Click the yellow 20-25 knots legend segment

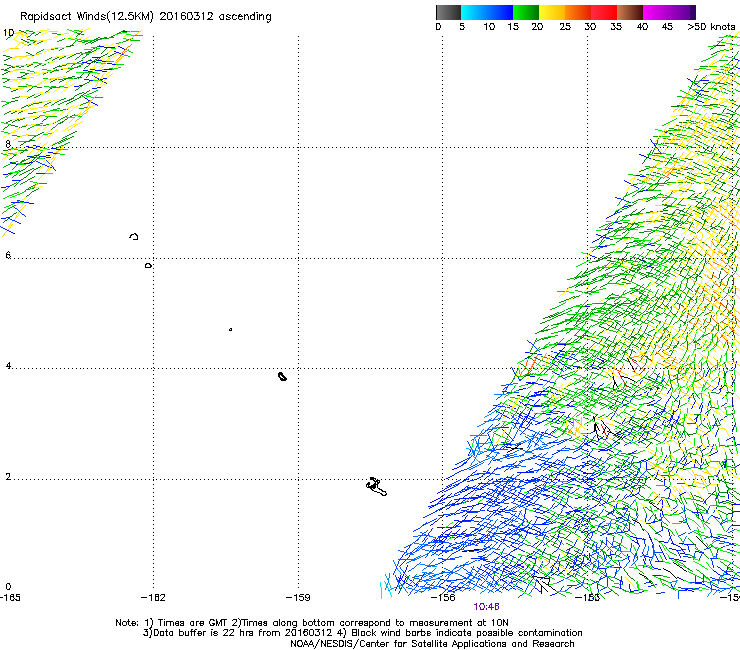(552, 12)
